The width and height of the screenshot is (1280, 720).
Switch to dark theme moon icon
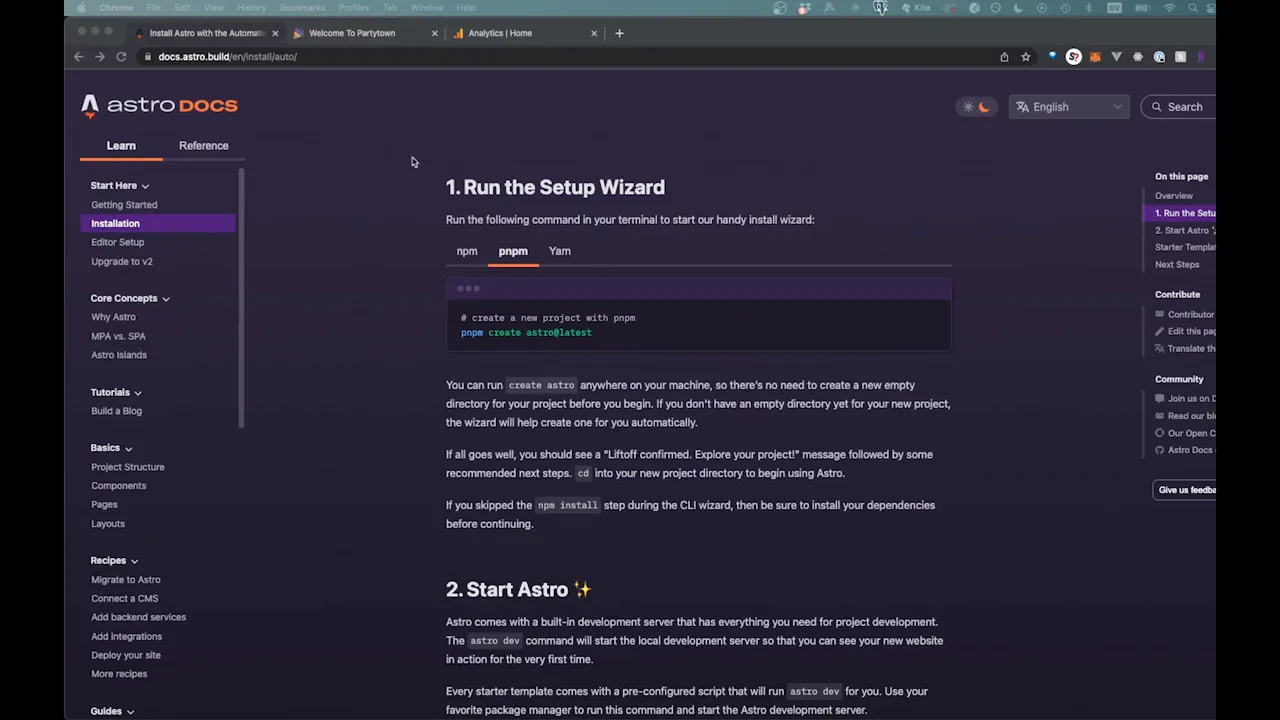(984, 107)
